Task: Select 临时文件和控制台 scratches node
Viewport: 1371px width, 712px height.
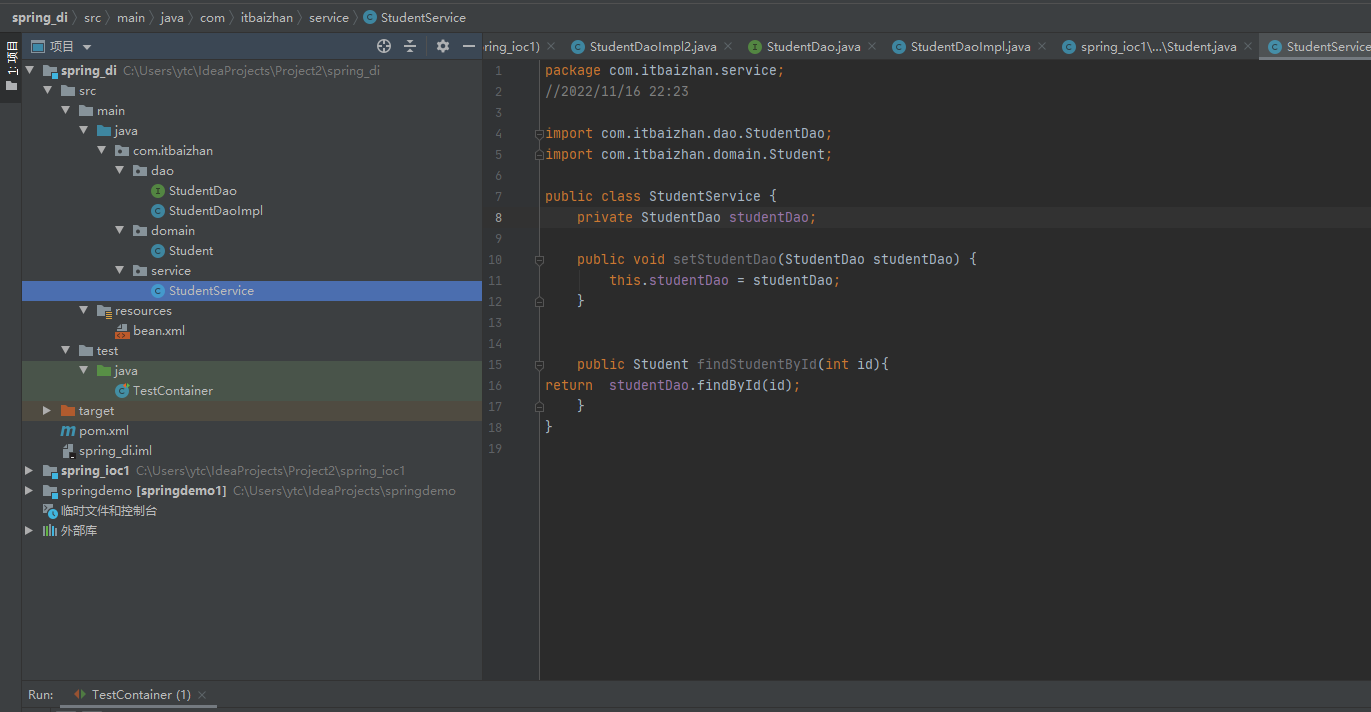Action: (108, 510)
